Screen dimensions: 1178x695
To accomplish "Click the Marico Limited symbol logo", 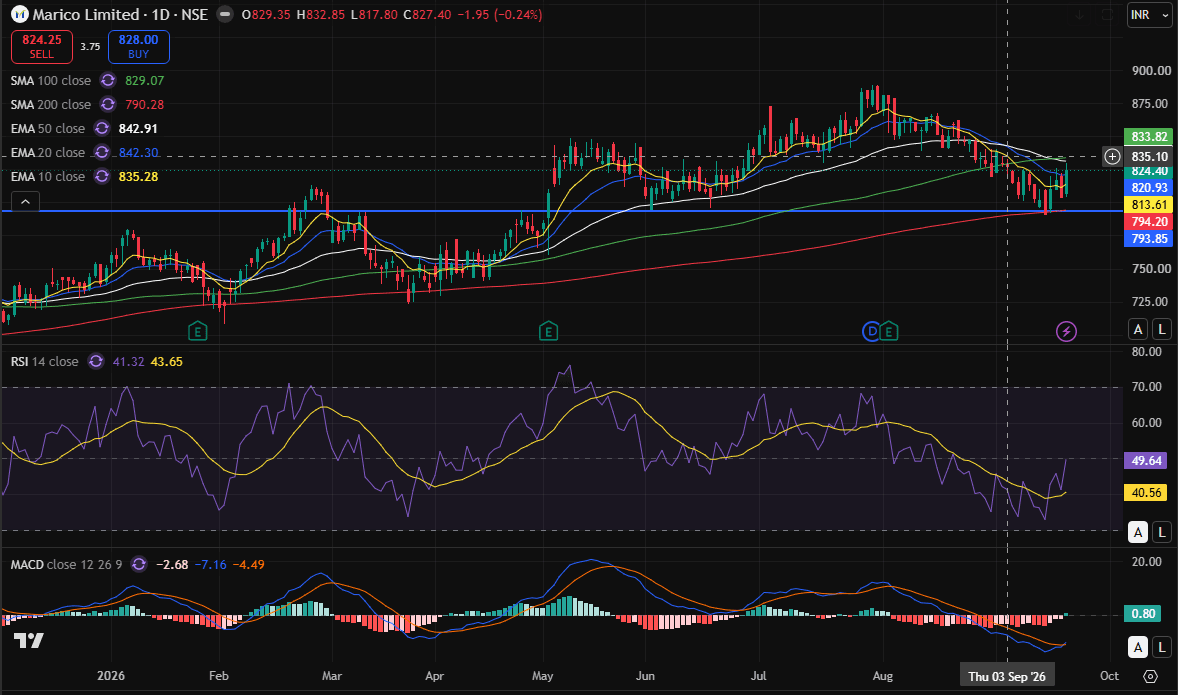I will pyautogui.click(x=20, y=14).
